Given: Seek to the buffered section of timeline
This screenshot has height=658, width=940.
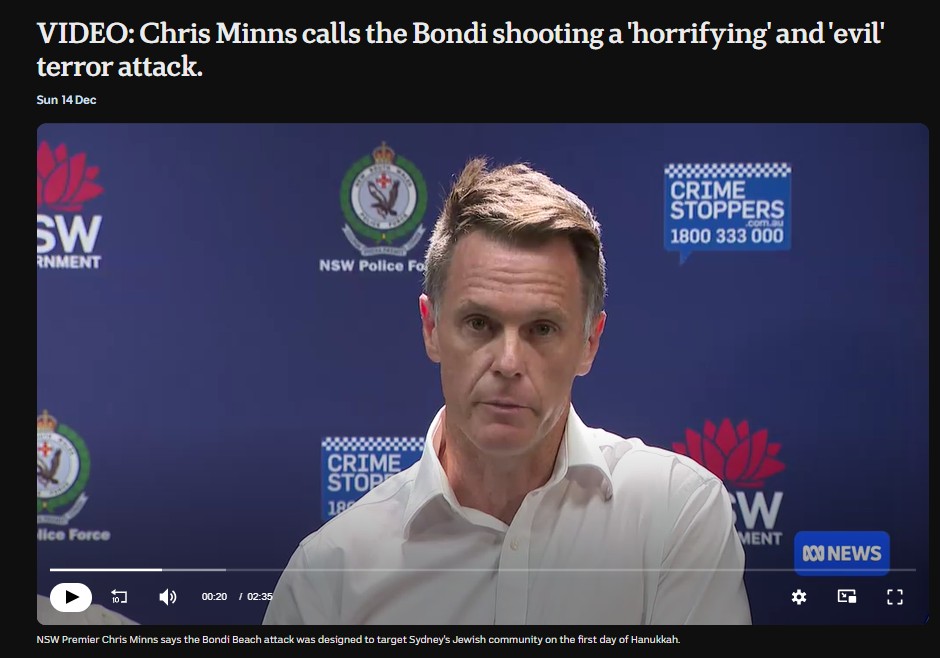Looking at the screenshot, I should (194, 569).
